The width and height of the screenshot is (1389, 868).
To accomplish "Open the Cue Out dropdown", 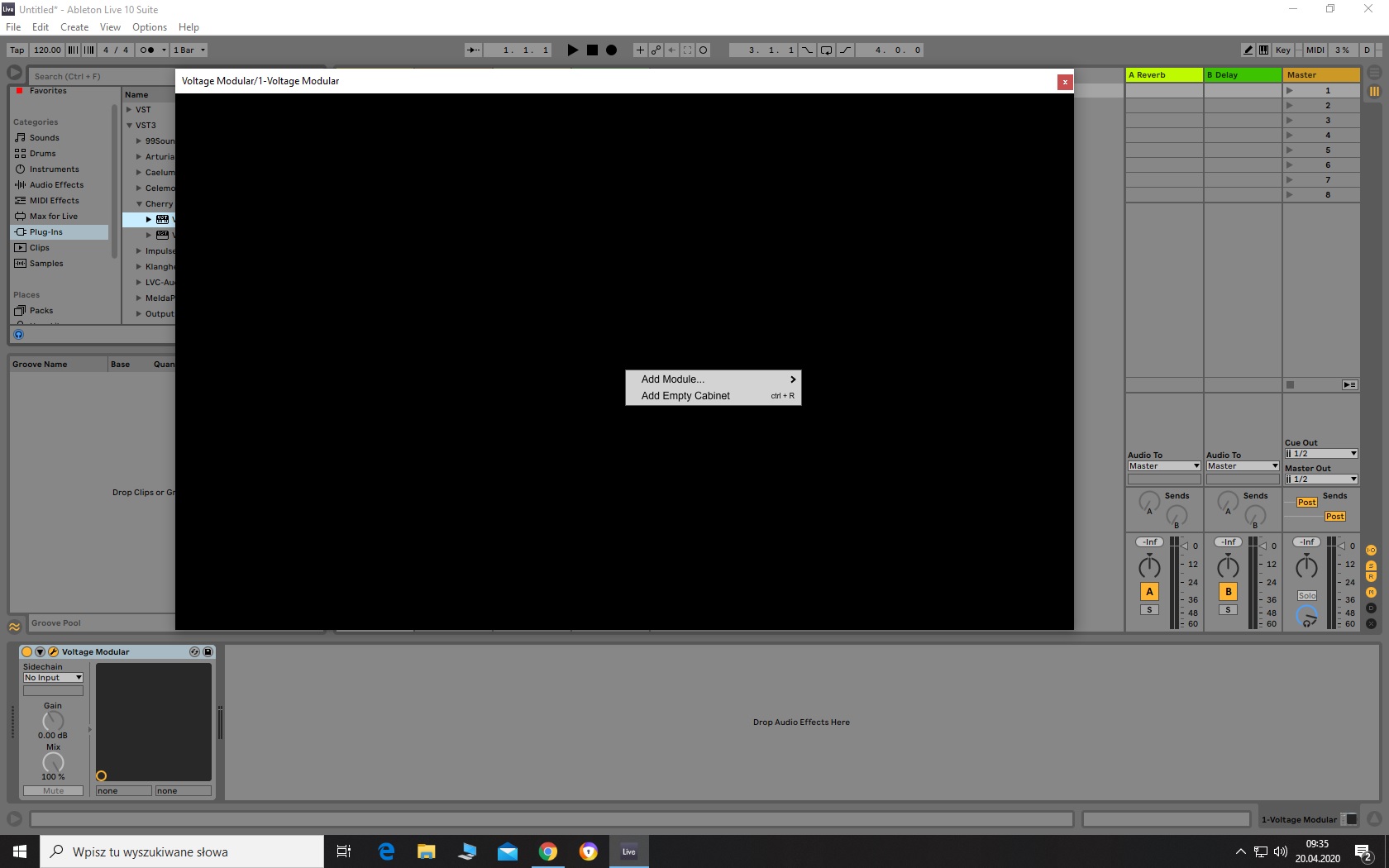I will (x=1321, y=453).
